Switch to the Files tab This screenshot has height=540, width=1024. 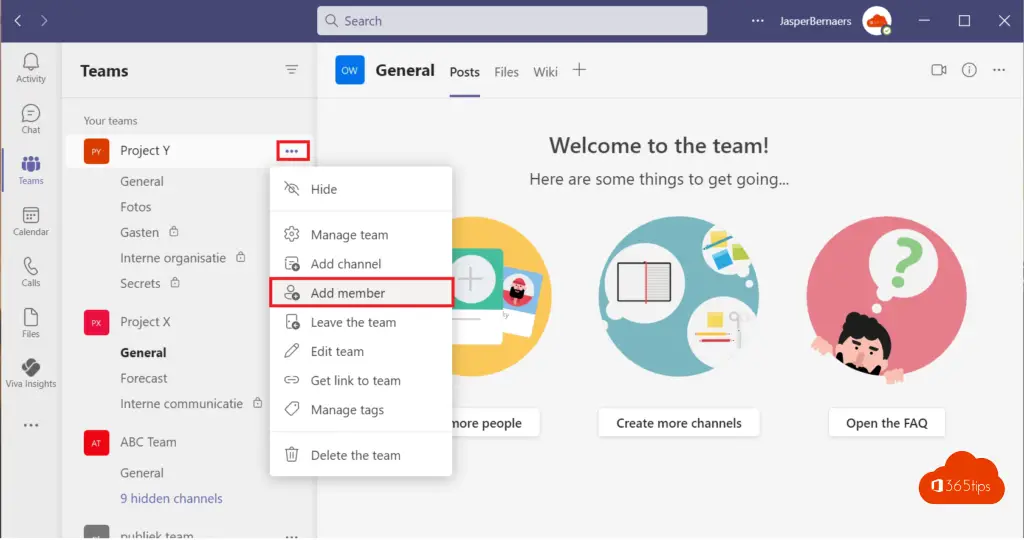pyautogui.click(x=506, y=72)
